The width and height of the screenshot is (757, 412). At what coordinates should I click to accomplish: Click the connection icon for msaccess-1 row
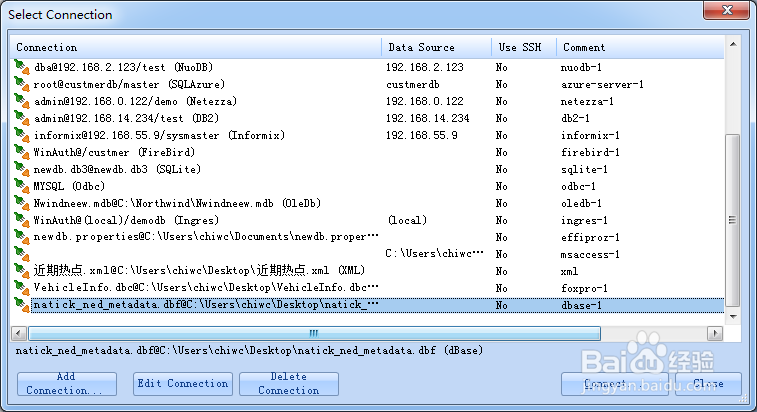tap(22, 254)
